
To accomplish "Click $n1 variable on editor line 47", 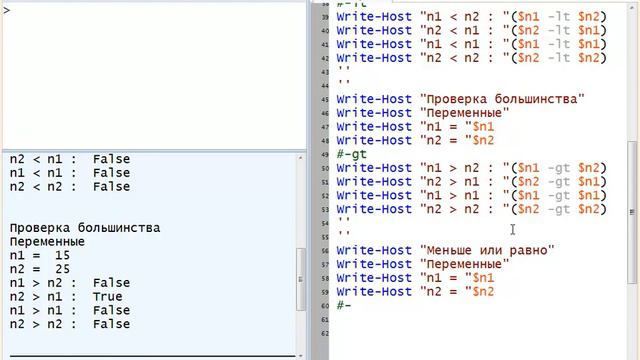I will pyautogui.click(x=483, y=127).
